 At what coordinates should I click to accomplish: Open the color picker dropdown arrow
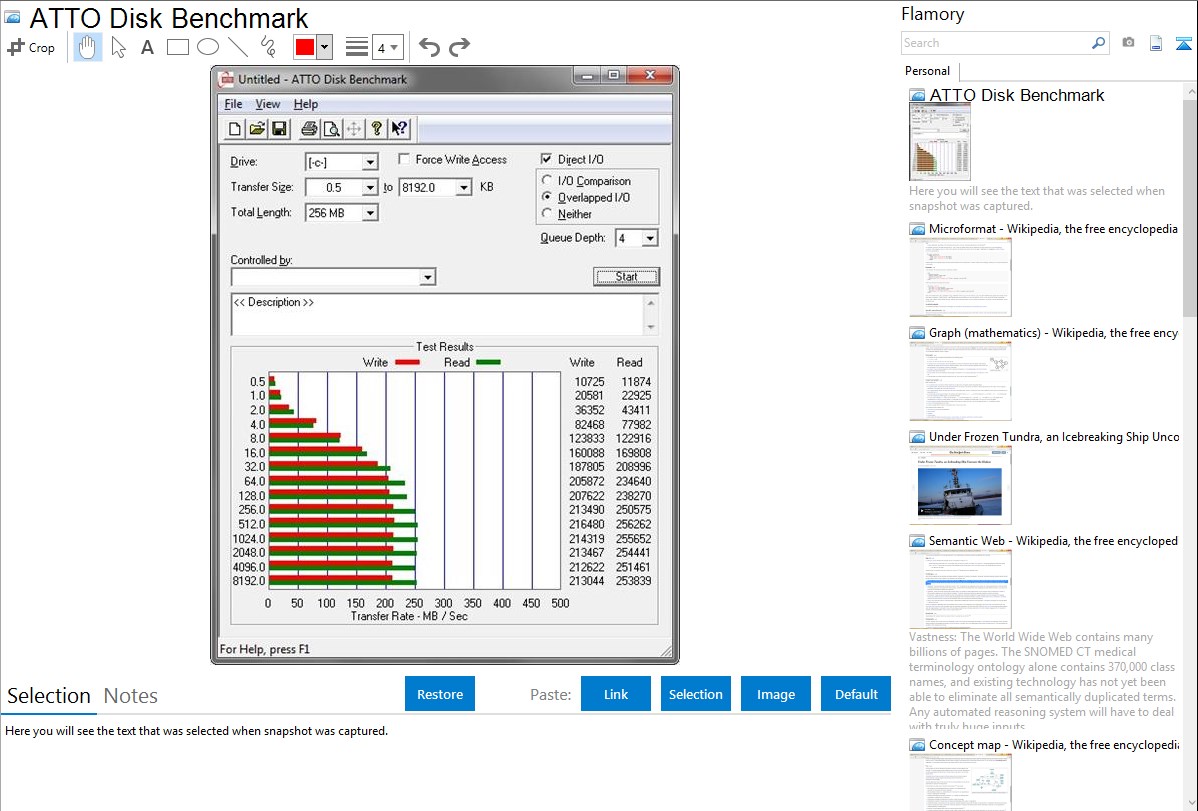325,47
